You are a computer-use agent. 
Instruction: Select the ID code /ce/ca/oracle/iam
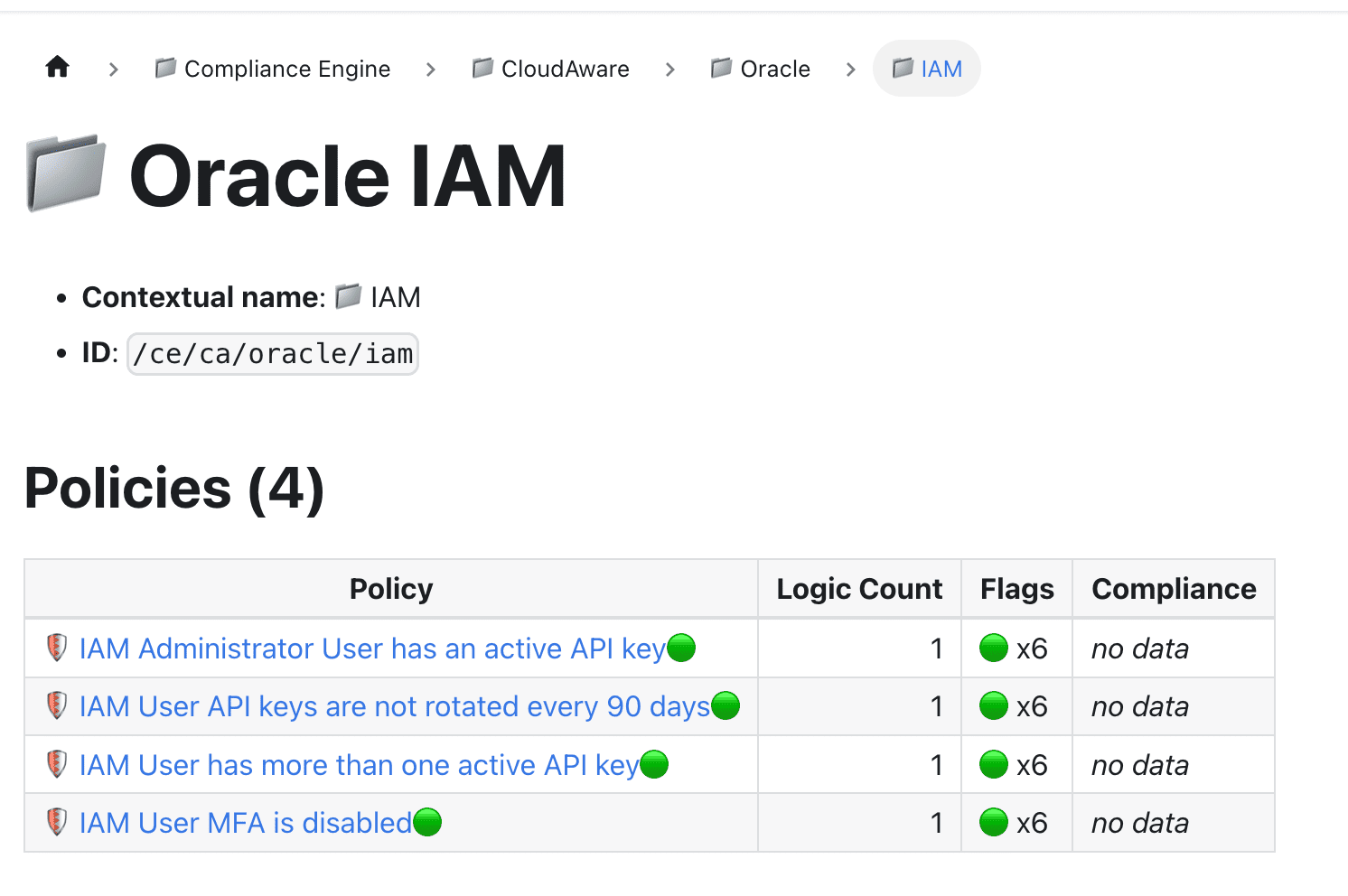[x=273, y=354]
